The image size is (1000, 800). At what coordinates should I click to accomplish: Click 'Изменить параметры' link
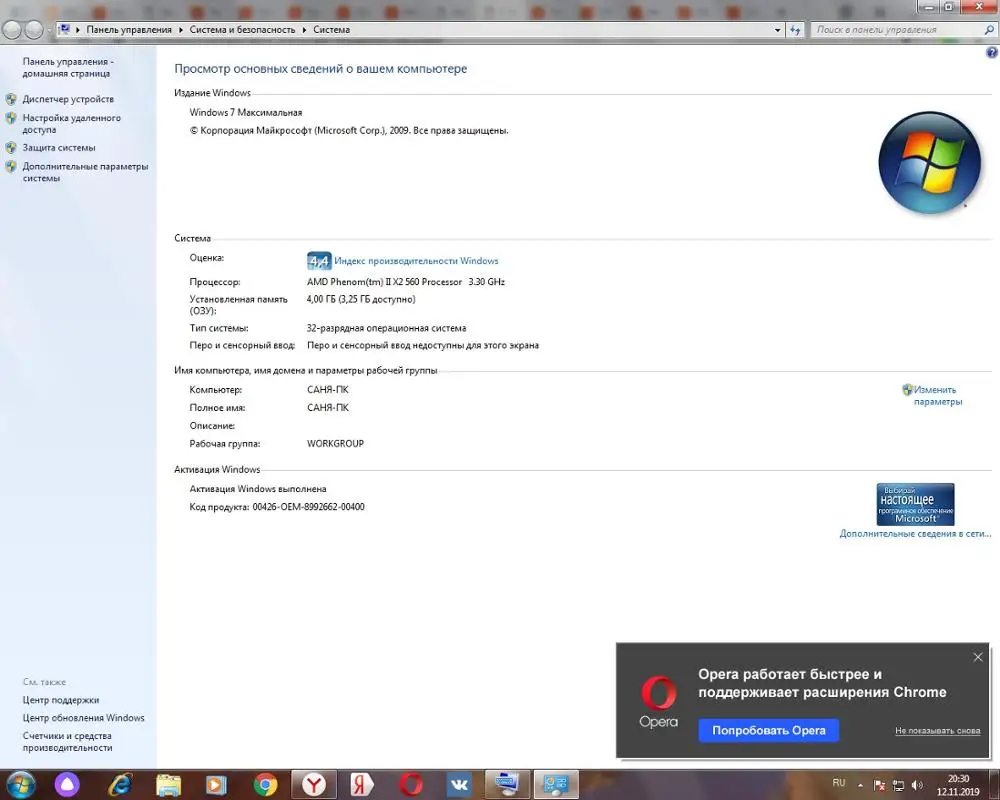click(938, 396)
